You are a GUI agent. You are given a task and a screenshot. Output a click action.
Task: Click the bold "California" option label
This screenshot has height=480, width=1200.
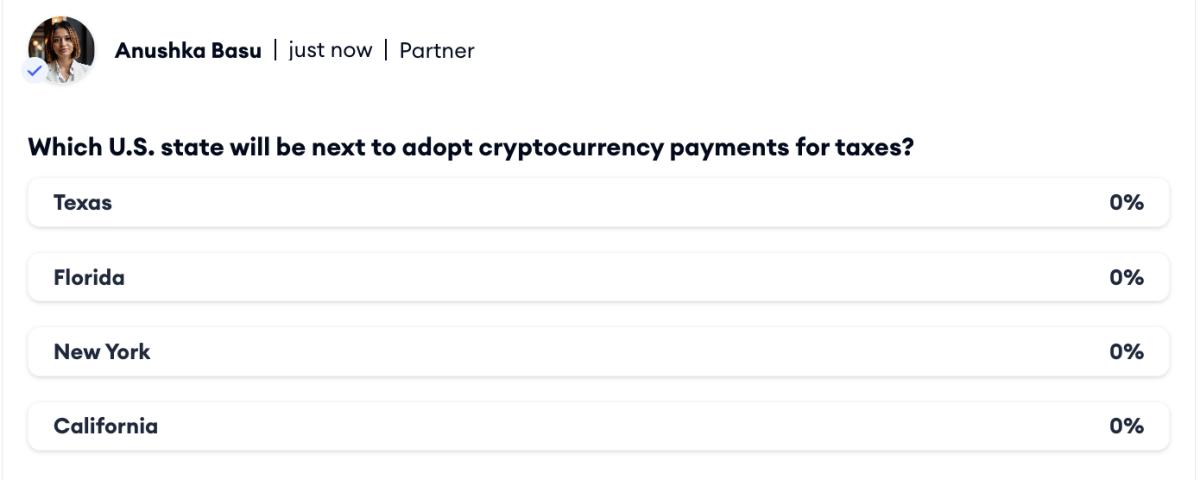[x=106, y=426]
